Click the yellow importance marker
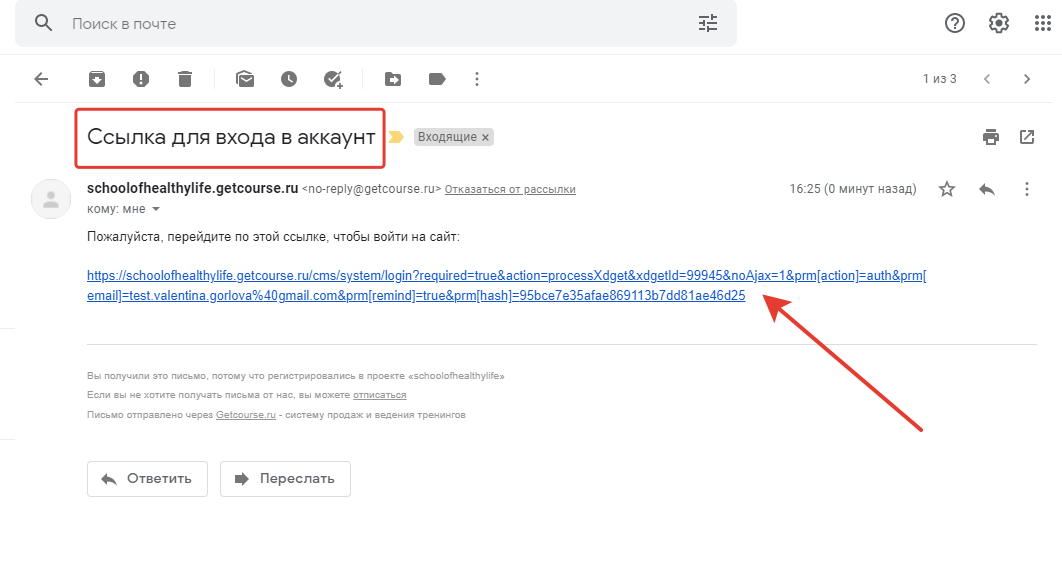 [x=396, y=137]
